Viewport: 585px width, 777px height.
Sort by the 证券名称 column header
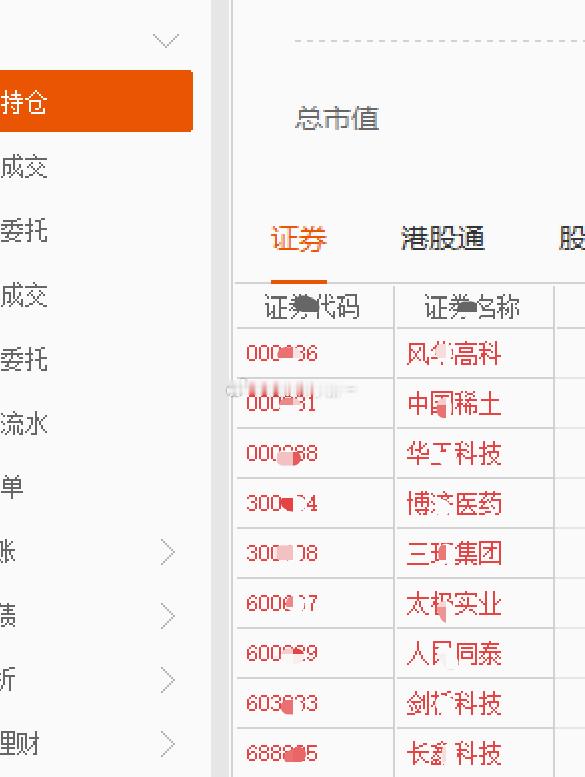click(x=472, y=307)
